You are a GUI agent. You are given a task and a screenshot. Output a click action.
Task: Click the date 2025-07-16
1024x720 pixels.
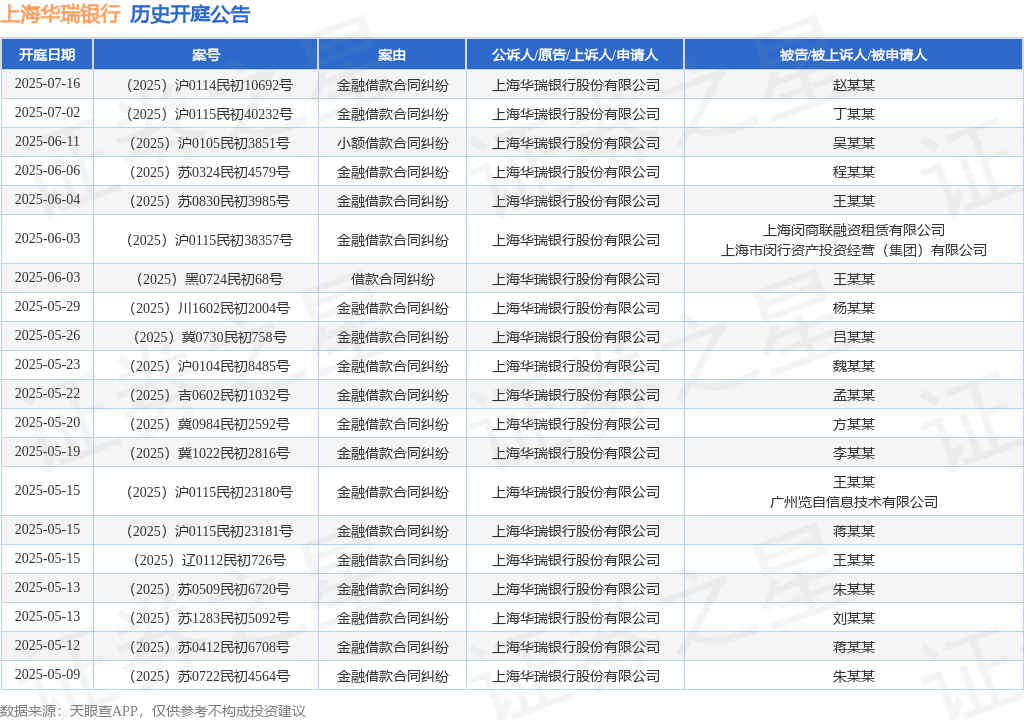pyautogui.click(x=47, y=84)
